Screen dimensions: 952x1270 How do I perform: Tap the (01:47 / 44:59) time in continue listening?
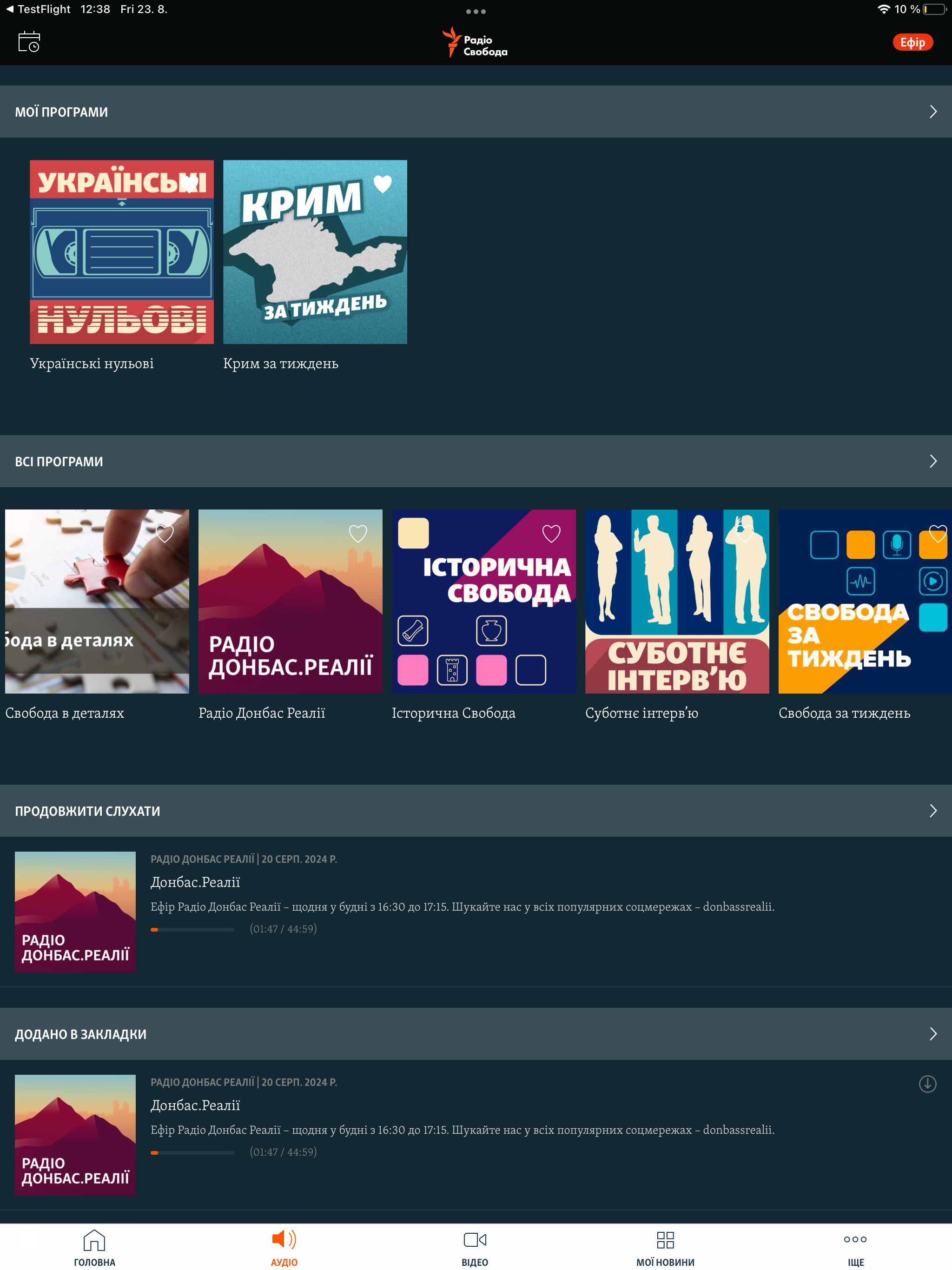pos(283,929)
